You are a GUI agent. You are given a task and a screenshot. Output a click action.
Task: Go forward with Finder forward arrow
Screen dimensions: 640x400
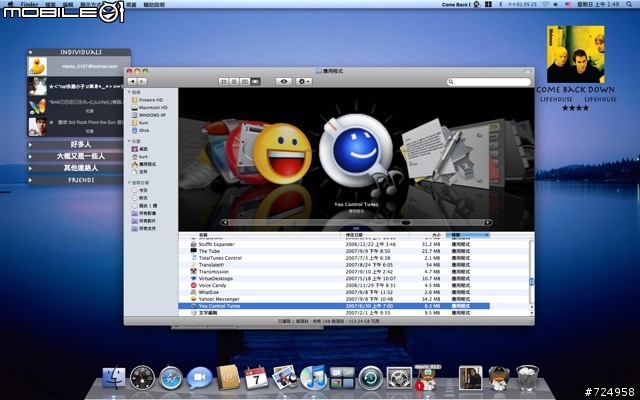pyautogui.click(x=142, y=82)
